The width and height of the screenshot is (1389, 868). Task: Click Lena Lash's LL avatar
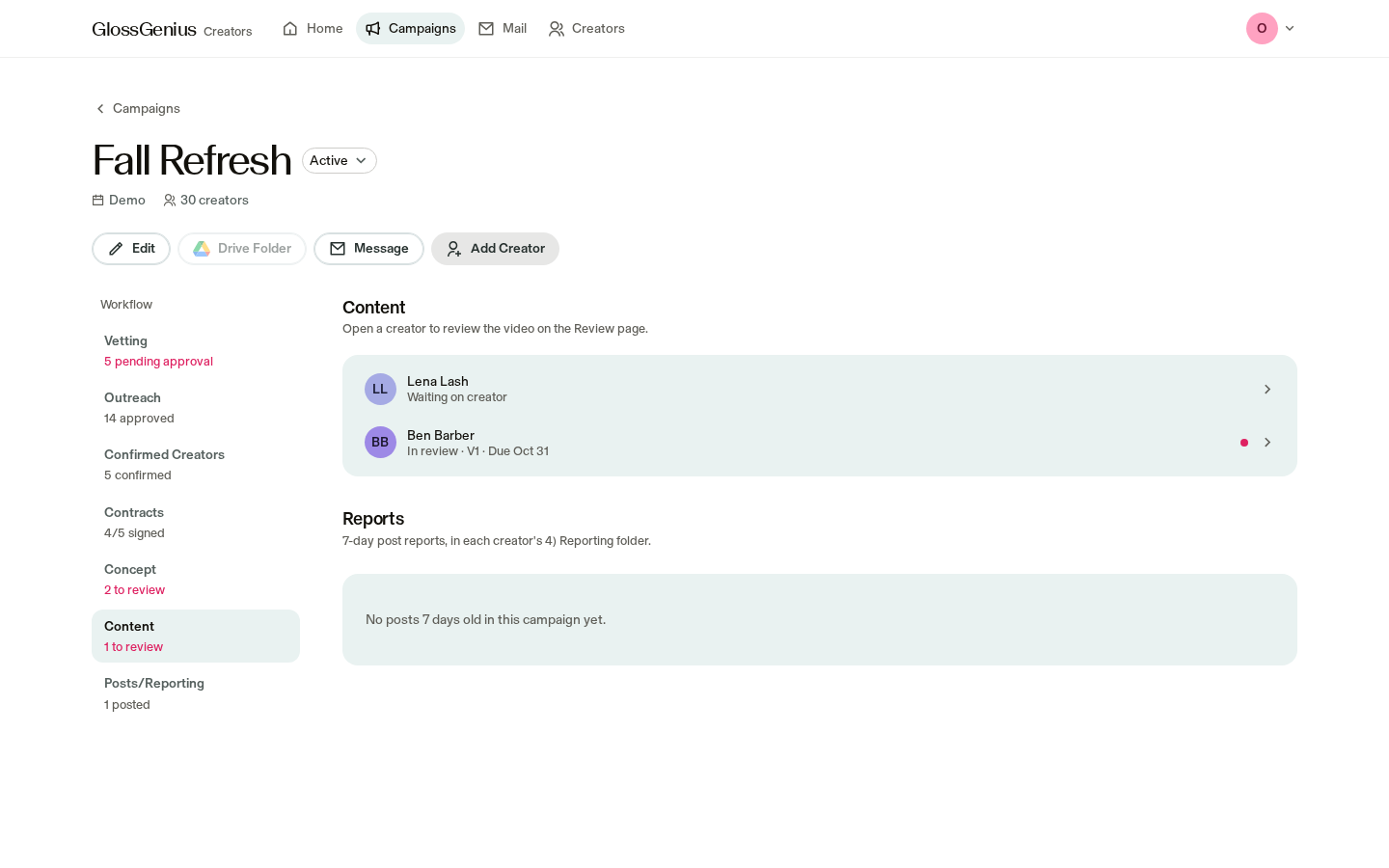(x=380, y=389)
